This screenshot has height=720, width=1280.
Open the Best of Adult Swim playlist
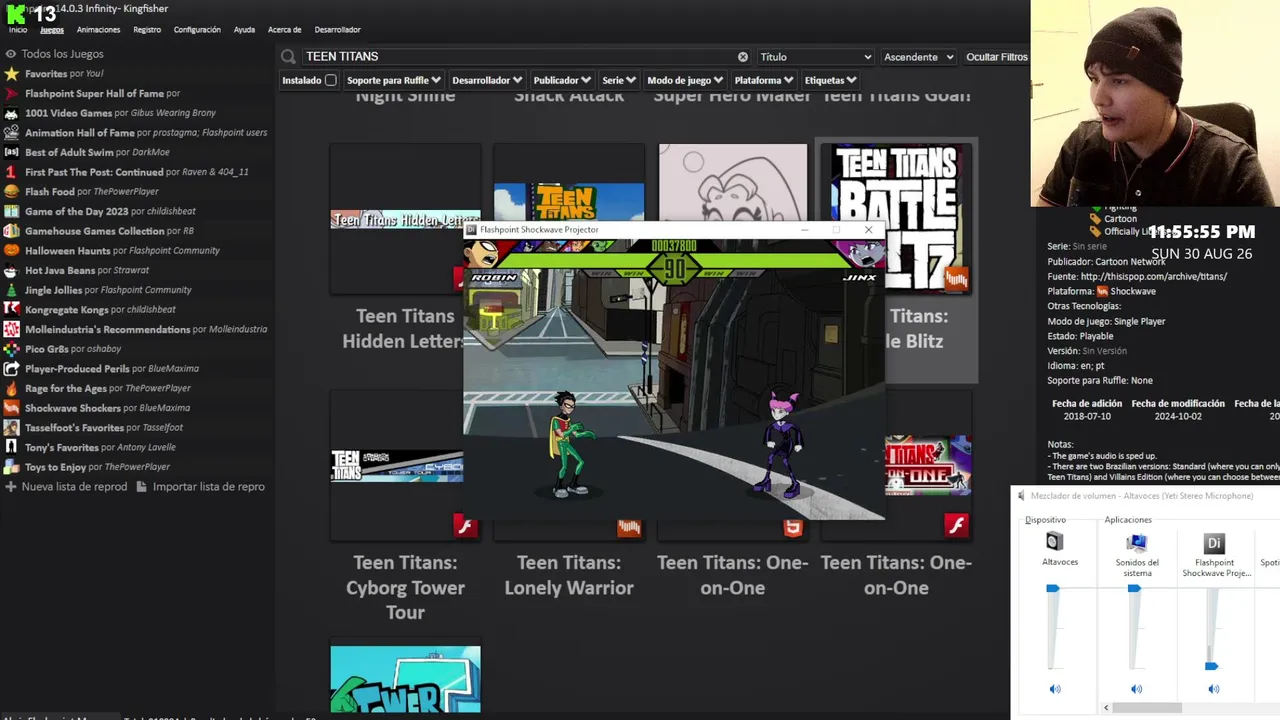pyautogui.click(x=97, y=152)
